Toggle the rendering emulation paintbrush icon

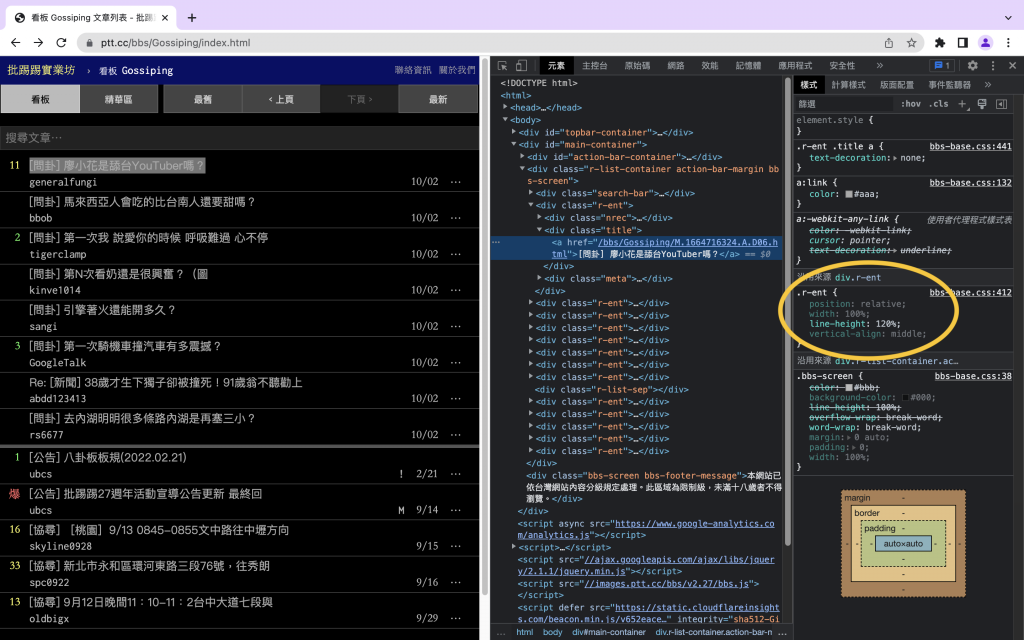[982, 104]
